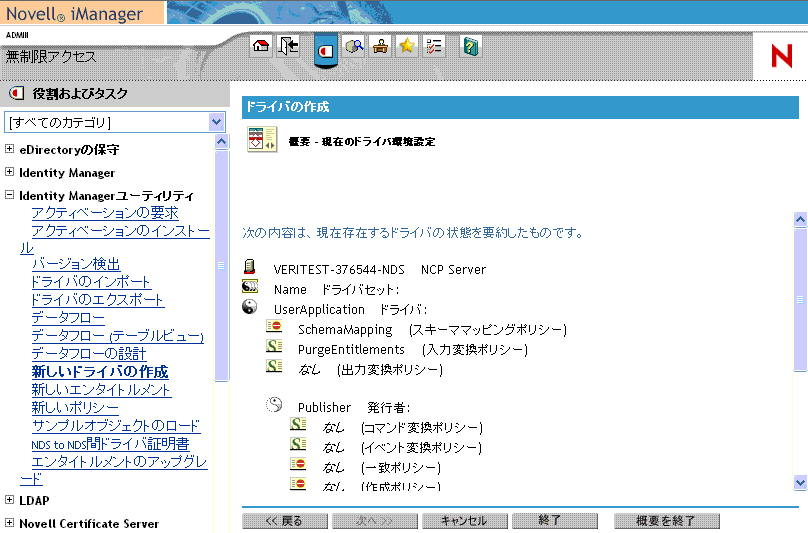Click the Favorites star icon

point(407,46)
